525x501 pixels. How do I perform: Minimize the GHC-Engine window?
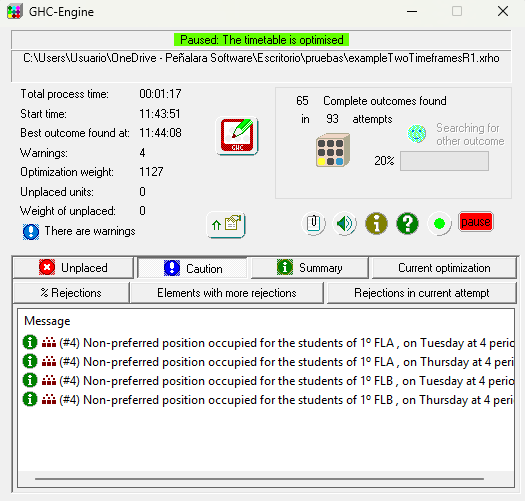pyautogui.click(x=412, y=11)
